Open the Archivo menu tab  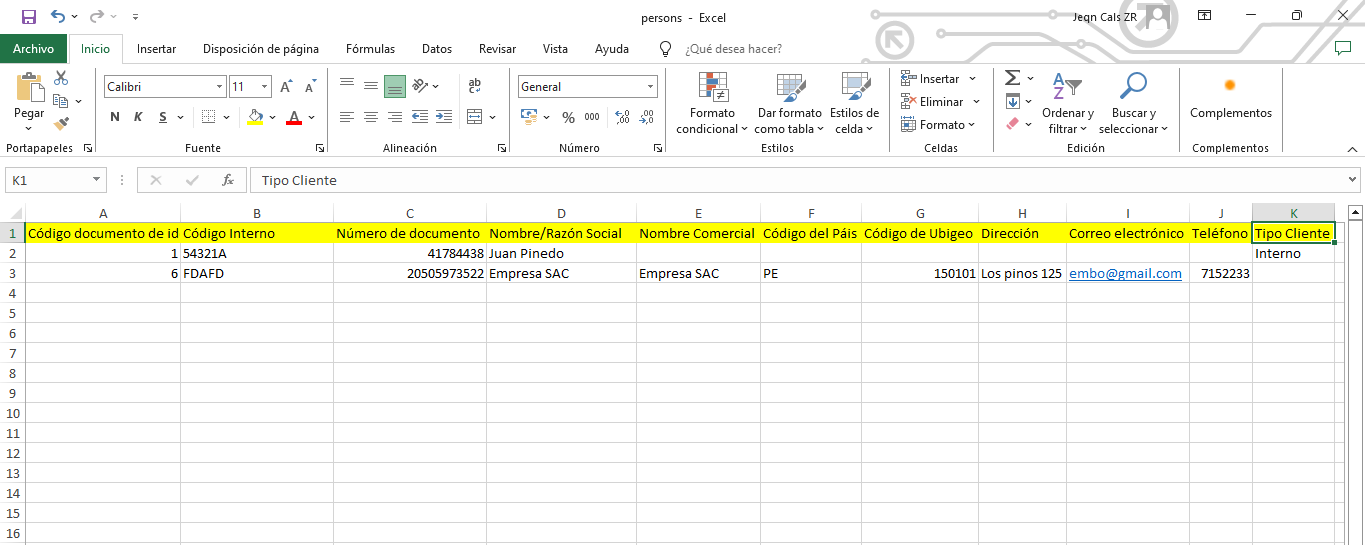33,49
